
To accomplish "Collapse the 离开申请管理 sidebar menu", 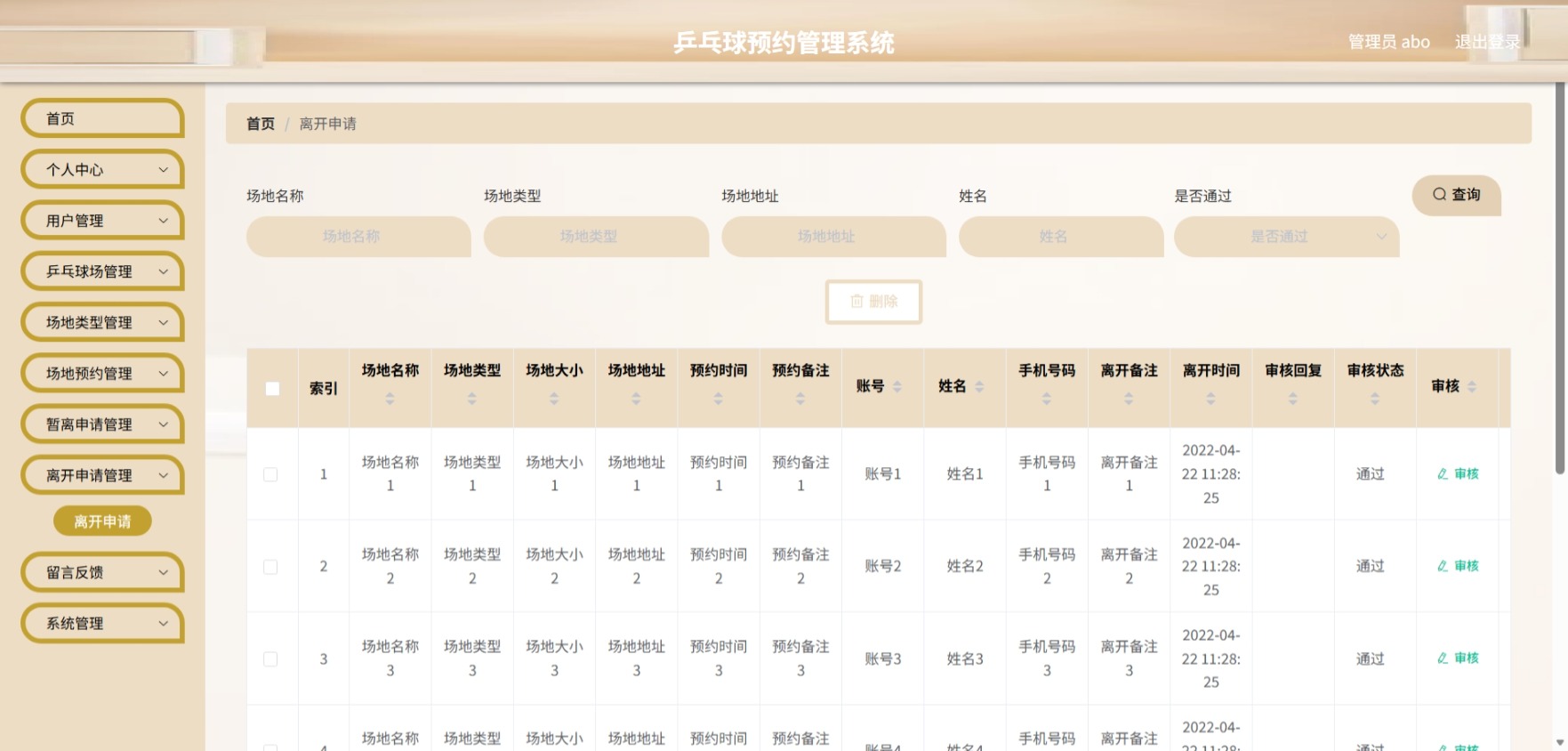I will click(x=102, y=475).
